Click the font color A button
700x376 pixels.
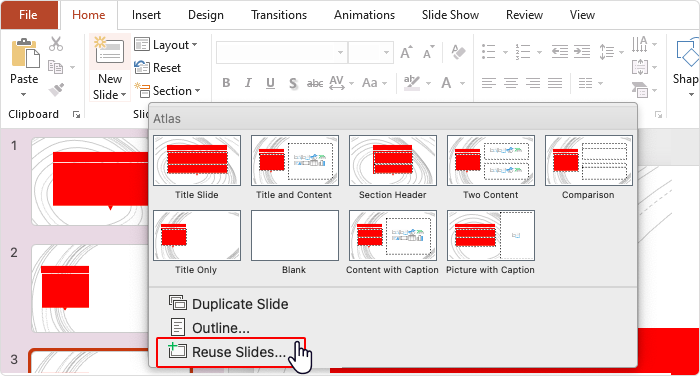tap(446, 83)
